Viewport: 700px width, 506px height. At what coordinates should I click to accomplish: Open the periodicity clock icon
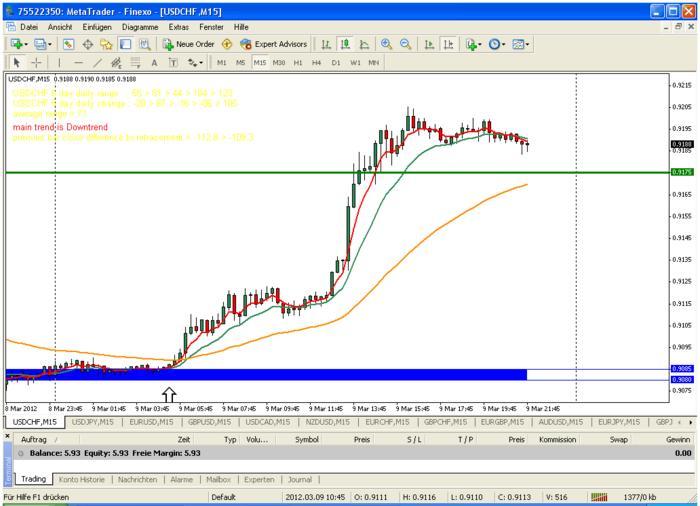click(x=494, y=44)
